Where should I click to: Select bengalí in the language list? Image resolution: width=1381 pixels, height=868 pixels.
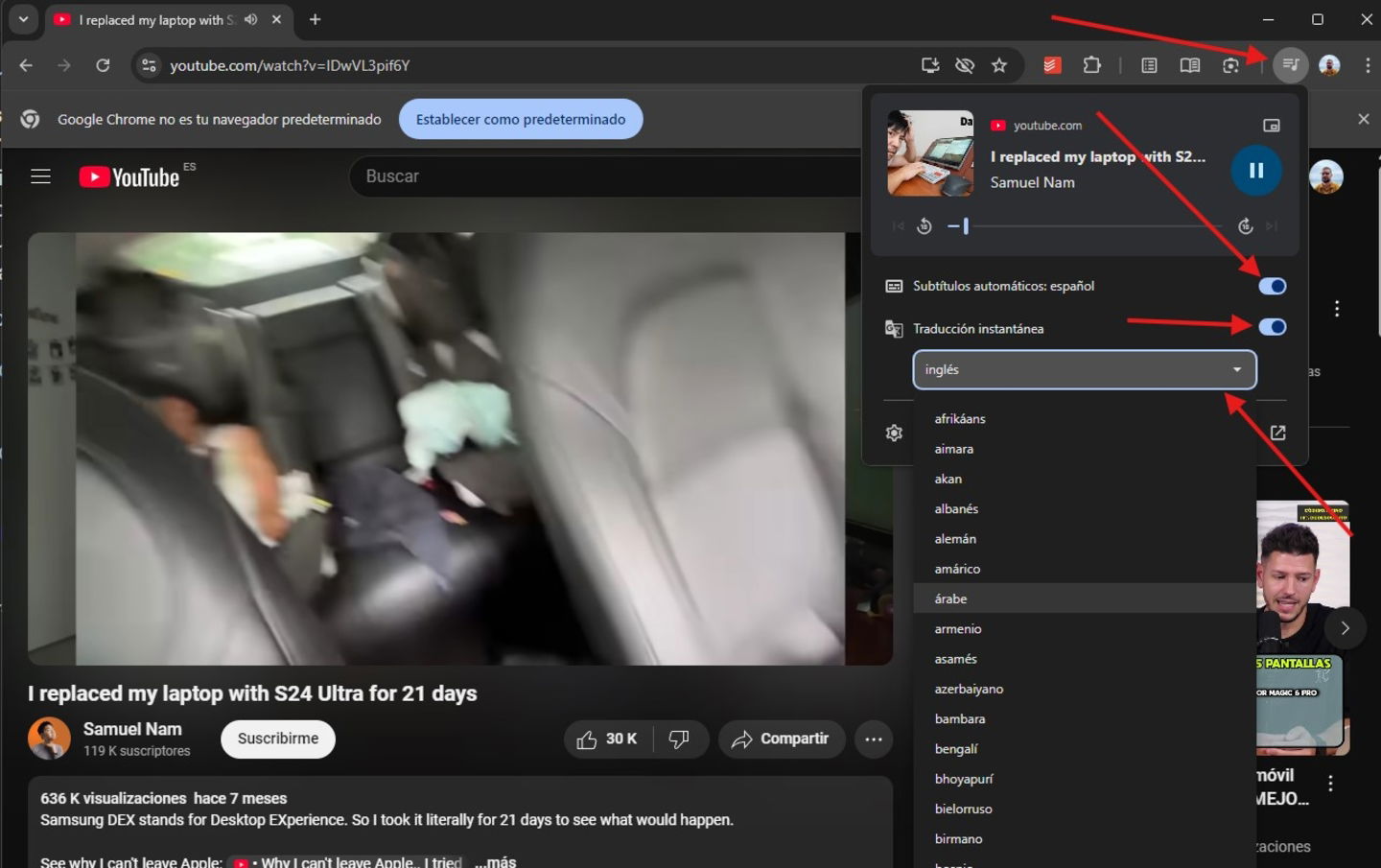1085,749
